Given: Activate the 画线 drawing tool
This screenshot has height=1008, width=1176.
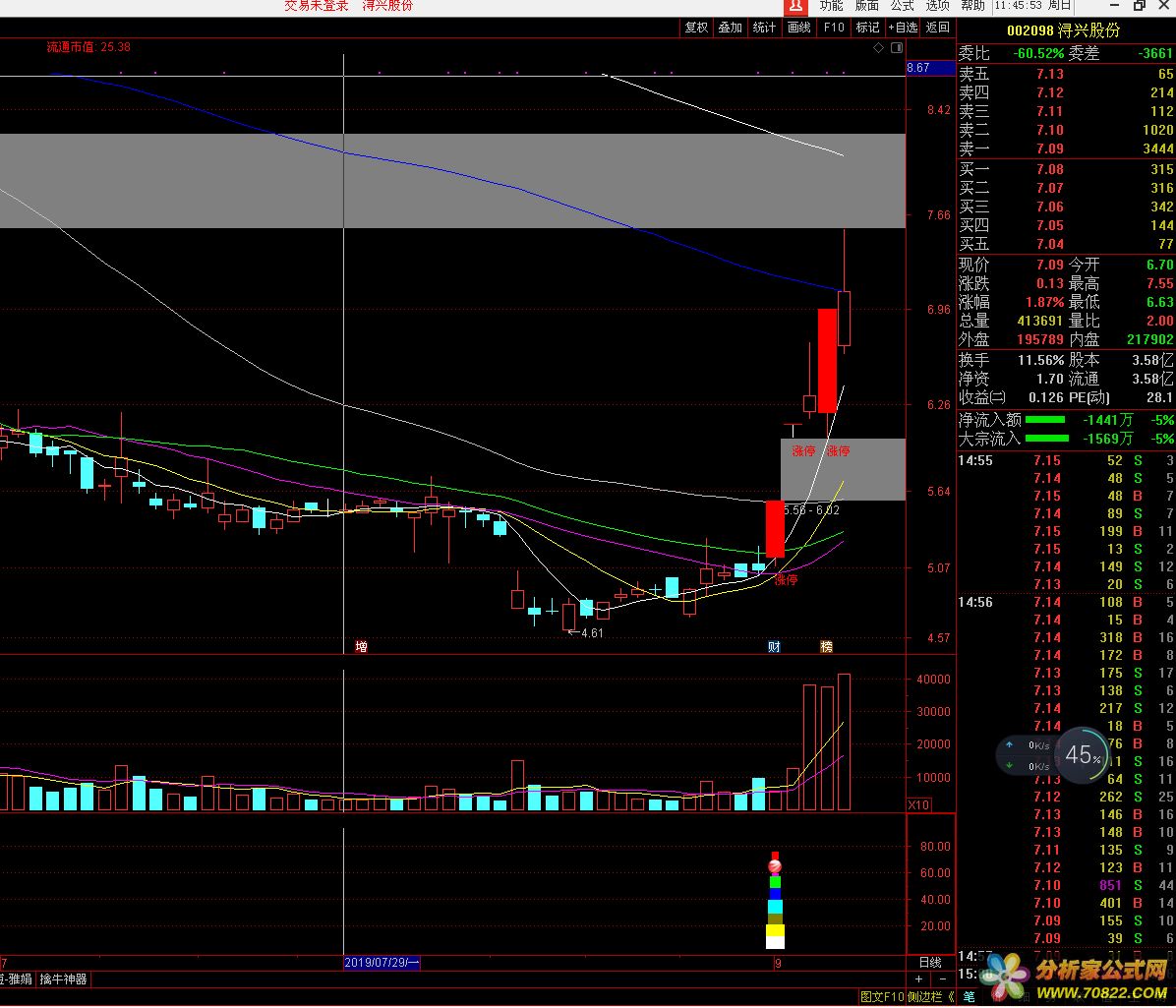Looking at the screenshot, I should [798, 28].
